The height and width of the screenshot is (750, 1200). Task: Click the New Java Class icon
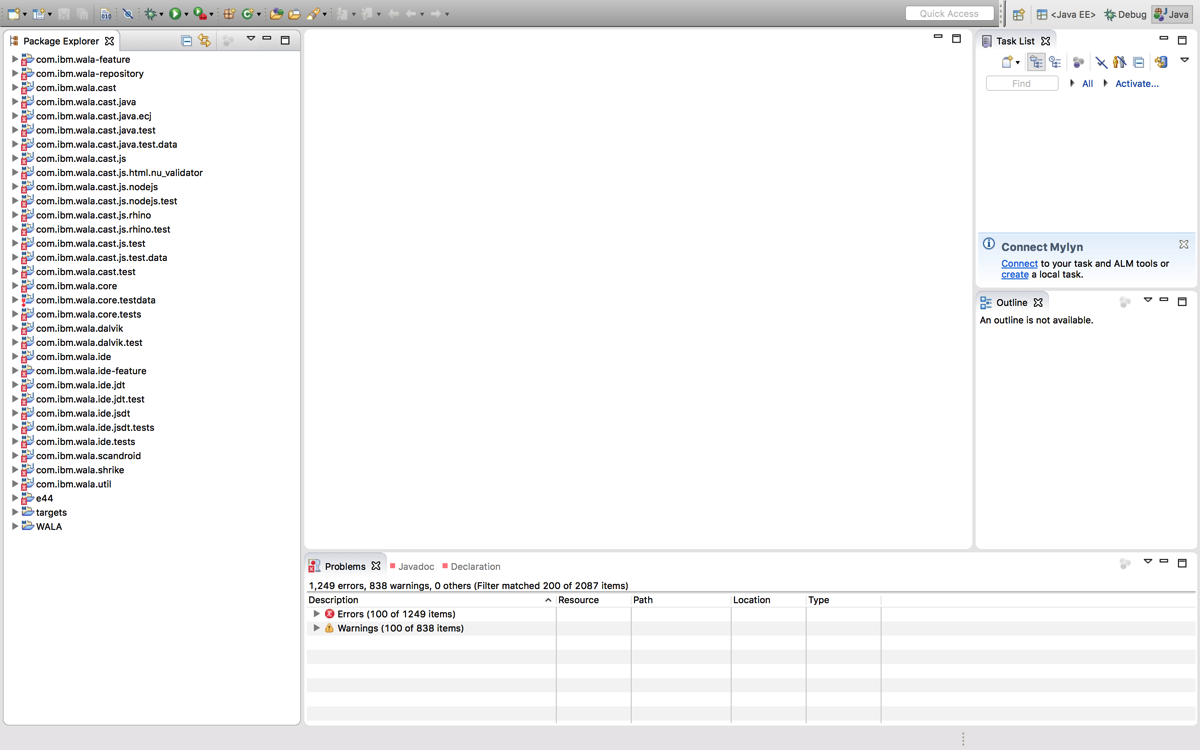click(x=247, y=14)
